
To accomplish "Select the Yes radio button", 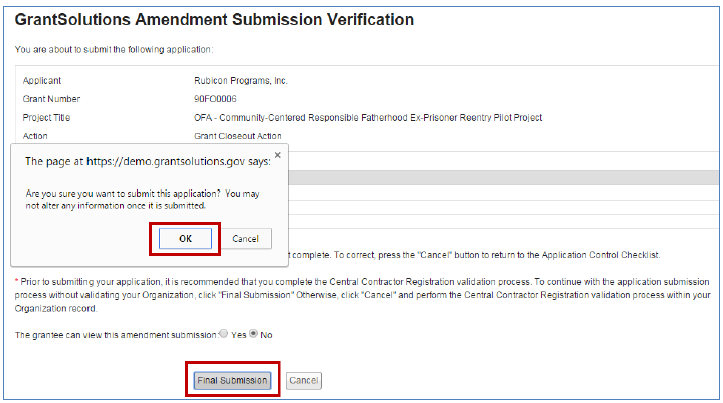I will point(223,334).
